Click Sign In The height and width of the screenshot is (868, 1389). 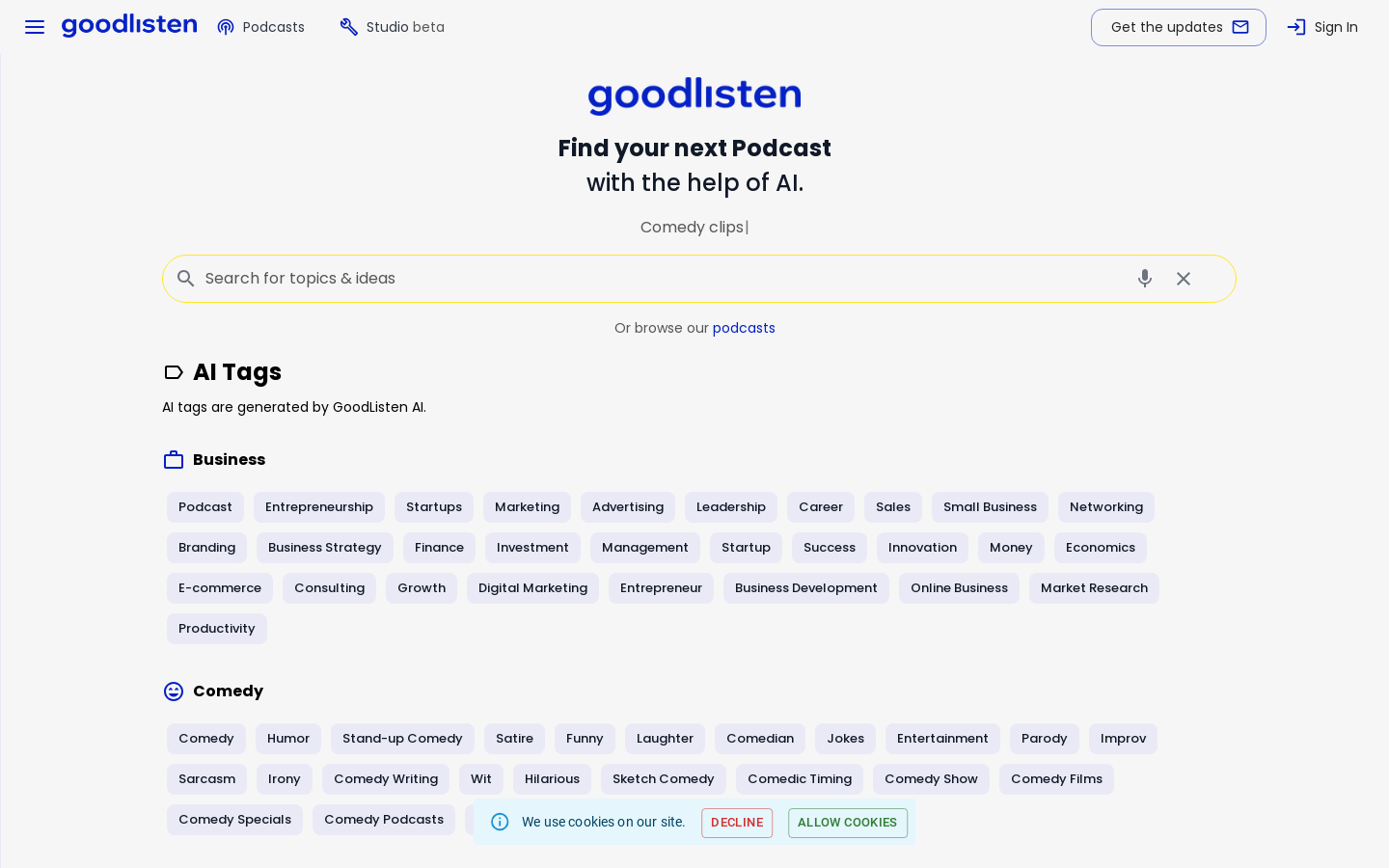pos(1322,27)
